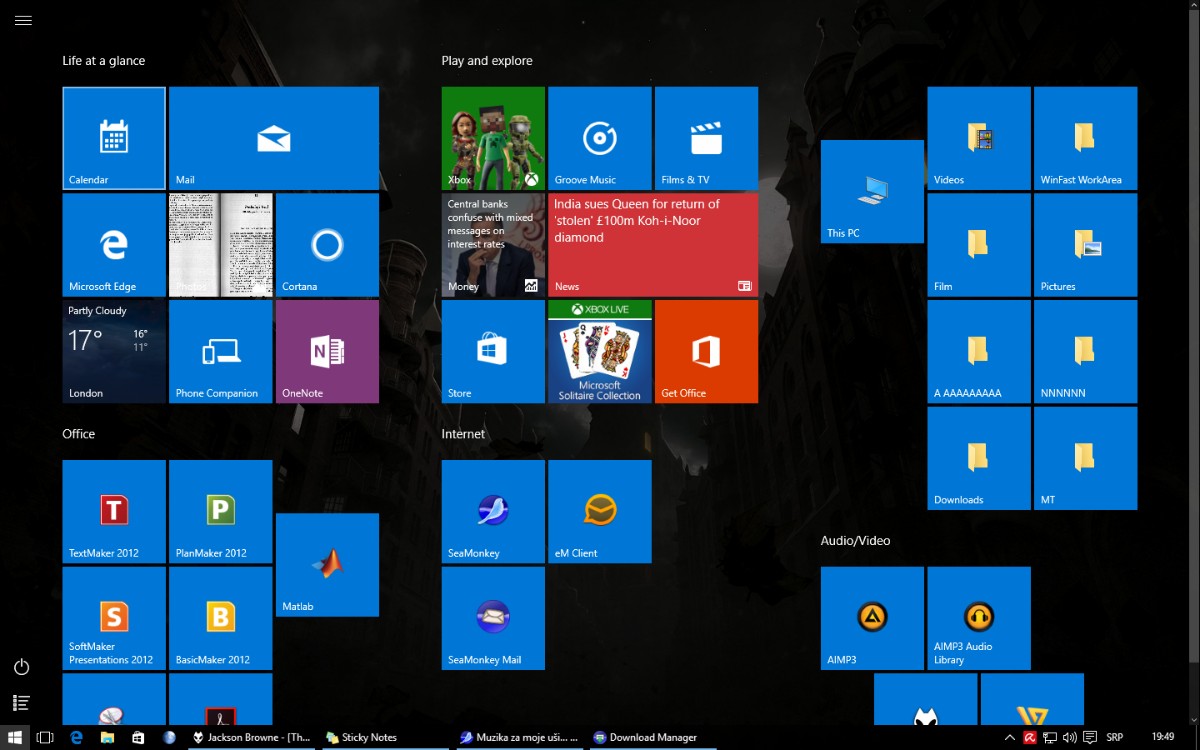Open the All apps list
Image resolution: width=1200 pixels, height=750 pixels.
point(22,703)
